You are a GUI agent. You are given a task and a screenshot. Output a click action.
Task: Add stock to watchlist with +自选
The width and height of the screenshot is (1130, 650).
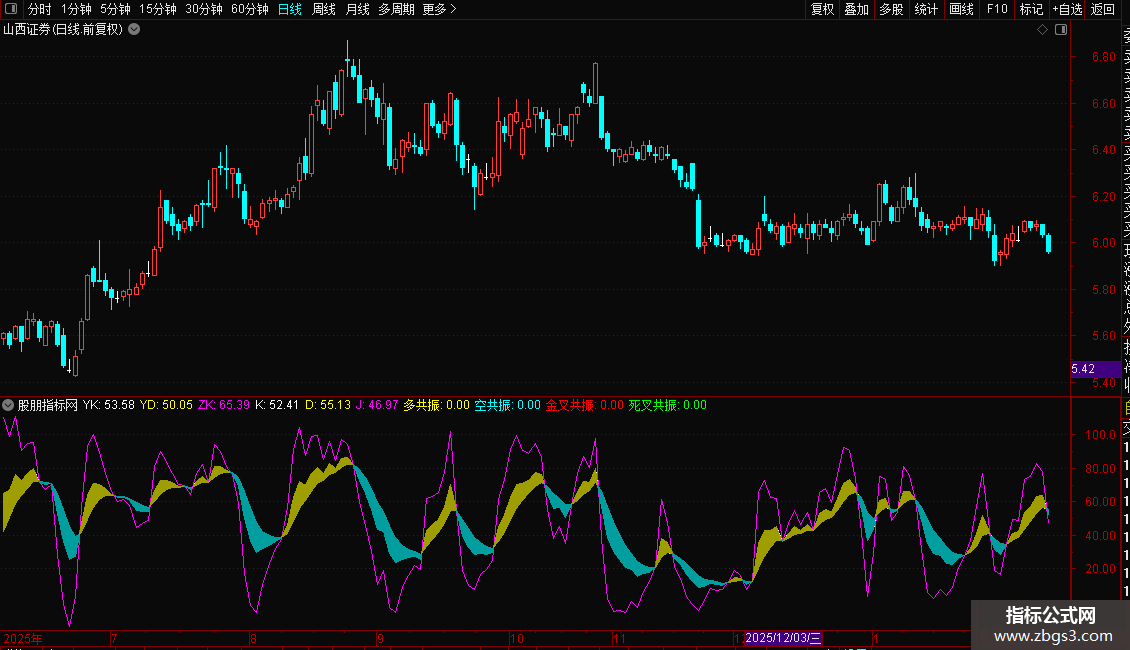click(1067, 9)
